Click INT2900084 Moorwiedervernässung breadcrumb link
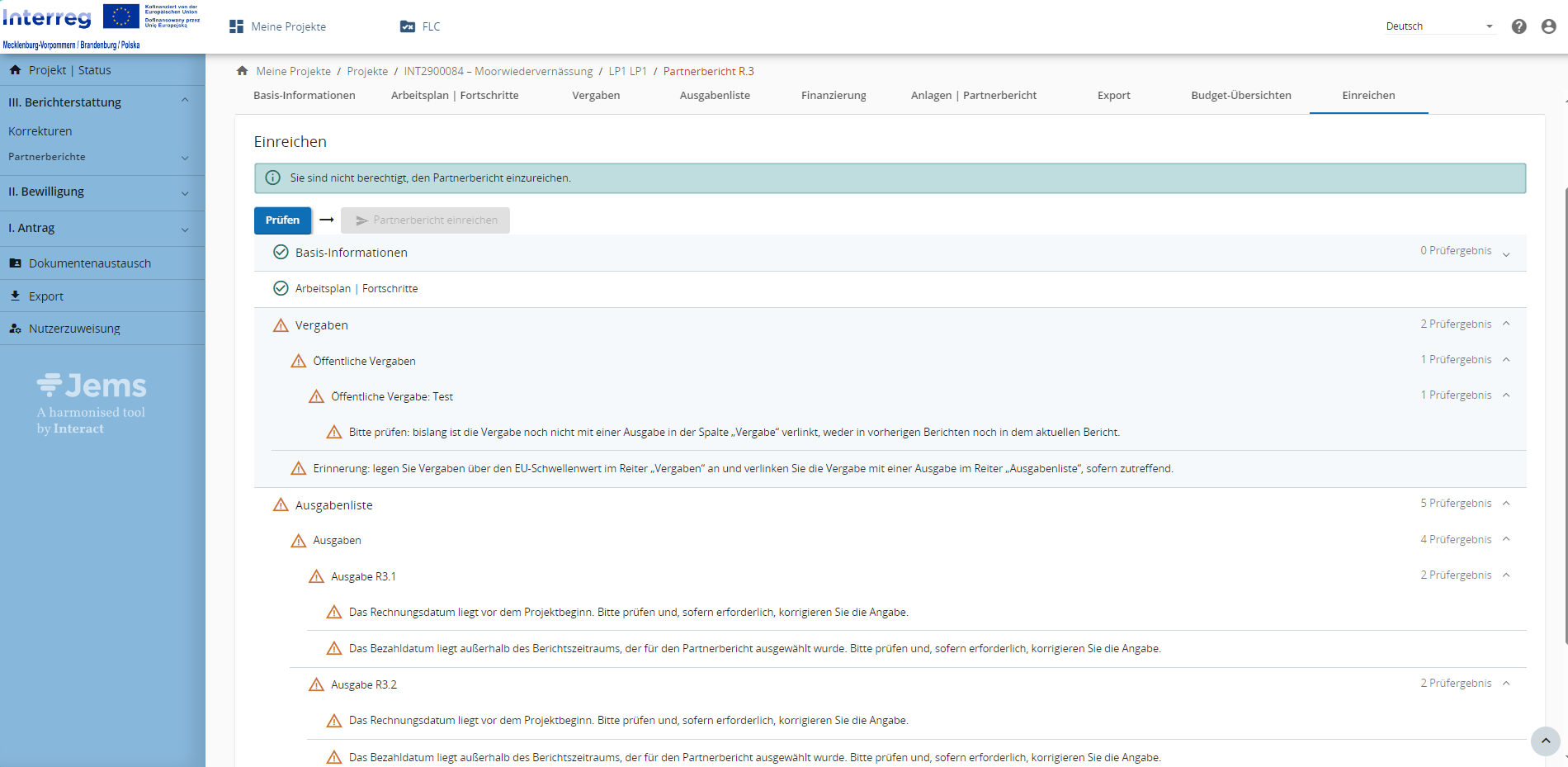The width and height of the screenshot is (1568, 767). 498,72
